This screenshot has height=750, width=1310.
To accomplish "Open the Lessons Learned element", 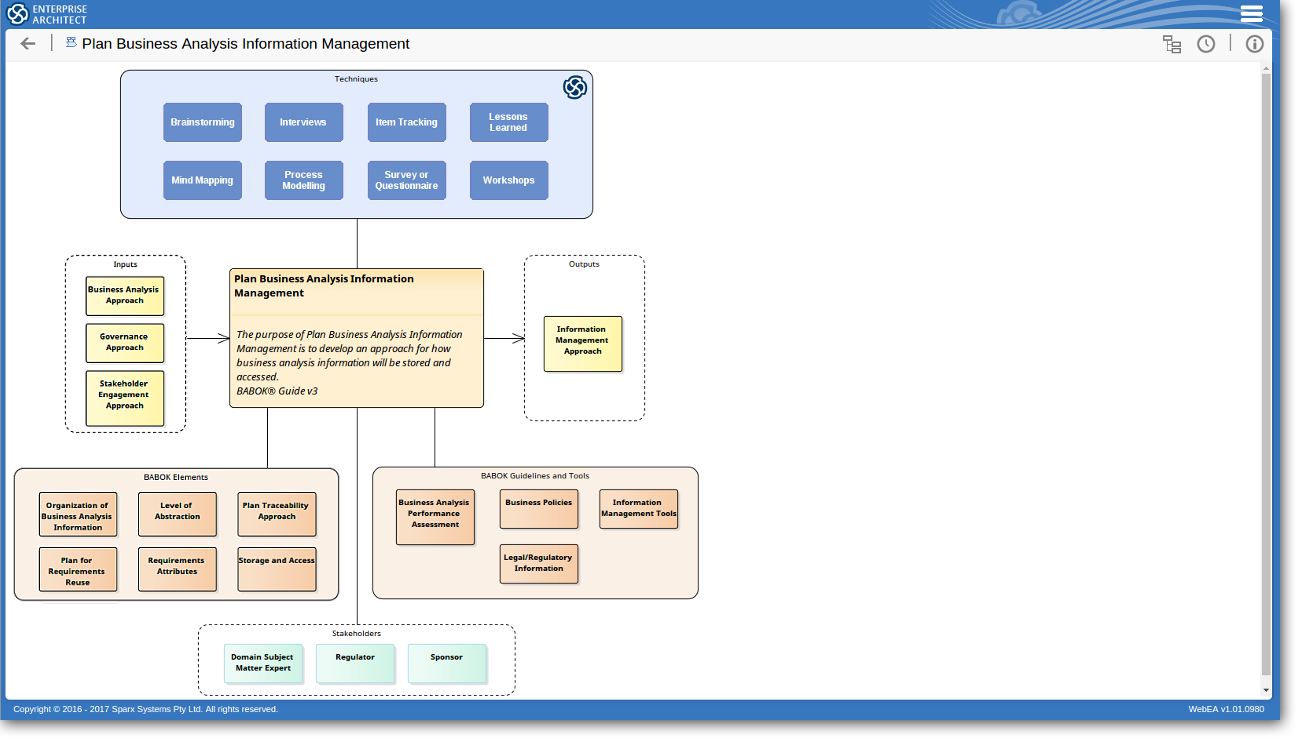I will click(509, 122).
